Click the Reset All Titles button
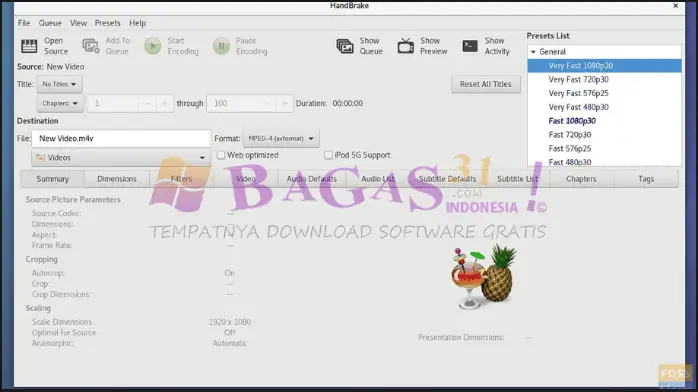 coord(486,84)
